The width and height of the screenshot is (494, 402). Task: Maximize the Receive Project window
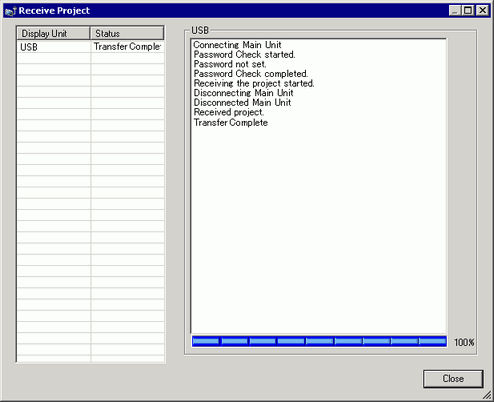pos(468,11)
